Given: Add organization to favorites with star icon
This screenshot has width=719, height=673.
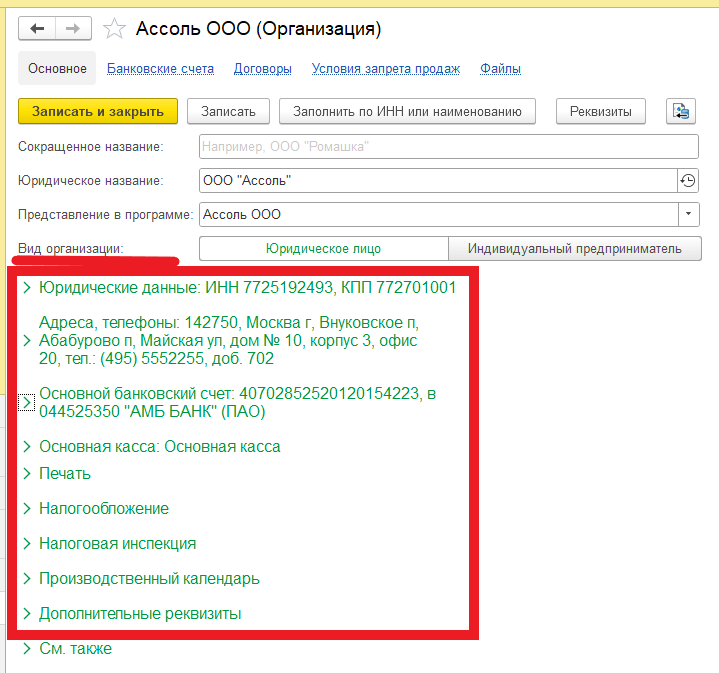Looking at the screenshot, I should click(x=114, y=28).
